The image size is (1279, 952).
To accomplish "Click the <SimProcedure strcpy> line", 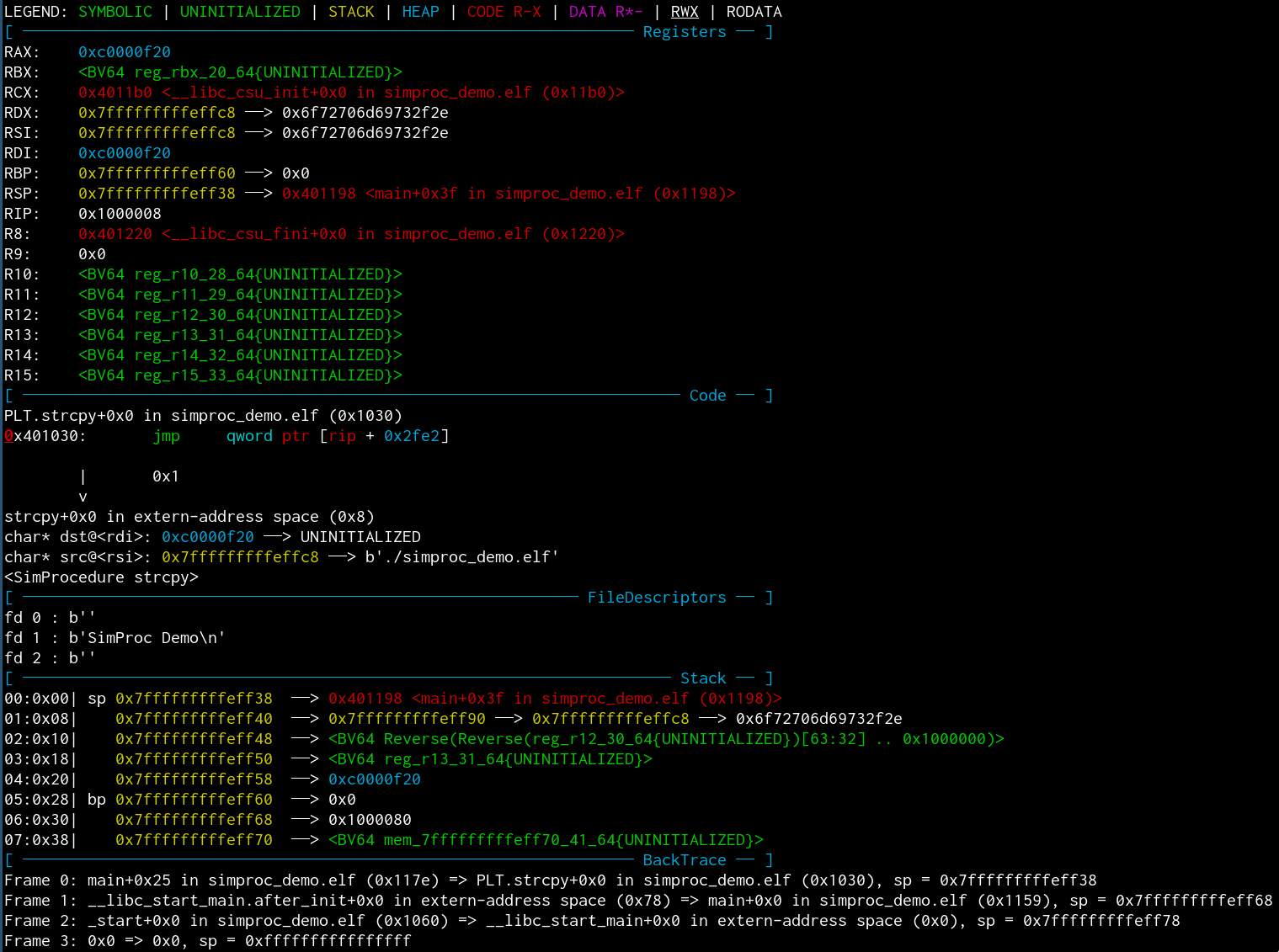I will tap(101, 577).
